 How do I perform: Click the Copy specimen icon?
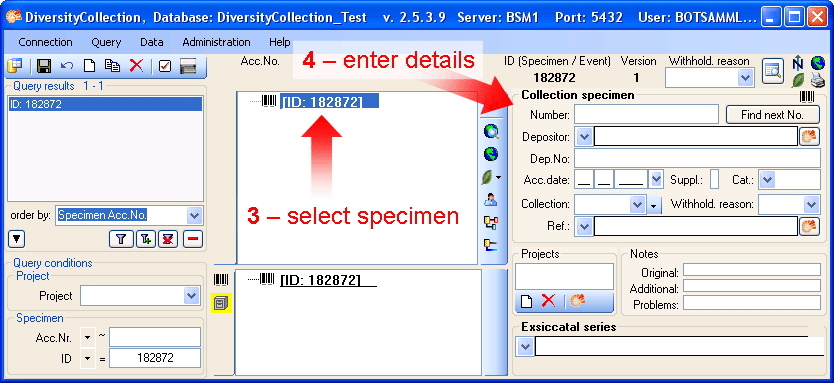pyautogui.click(x=112, y=66)
